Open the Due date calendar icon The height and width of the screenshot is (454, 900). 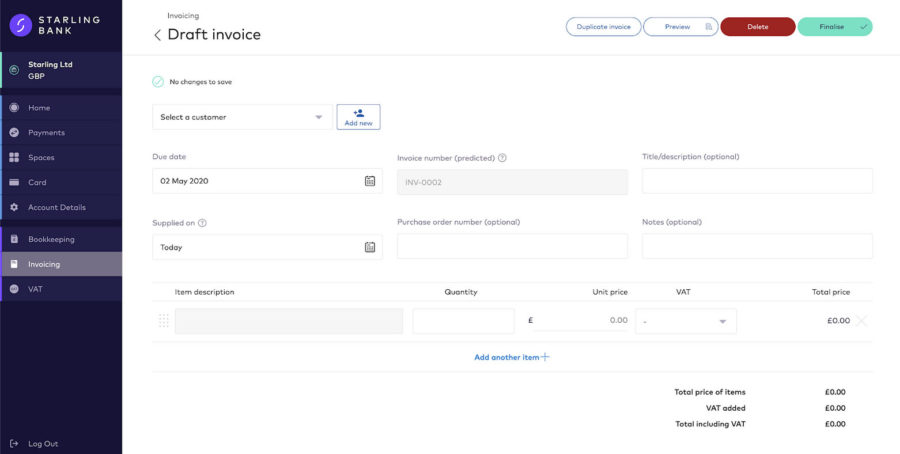[x=370, y=181]
